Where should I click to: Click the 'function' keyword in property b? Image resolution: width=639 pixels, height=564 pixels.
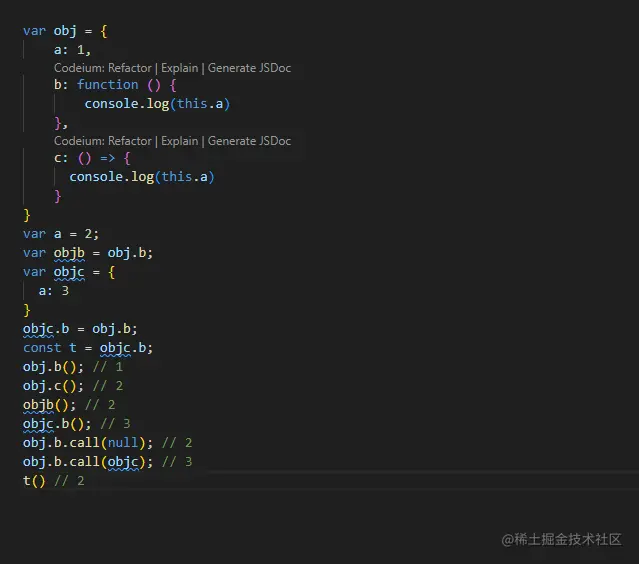pyautogui.click(x=108, y=85)
